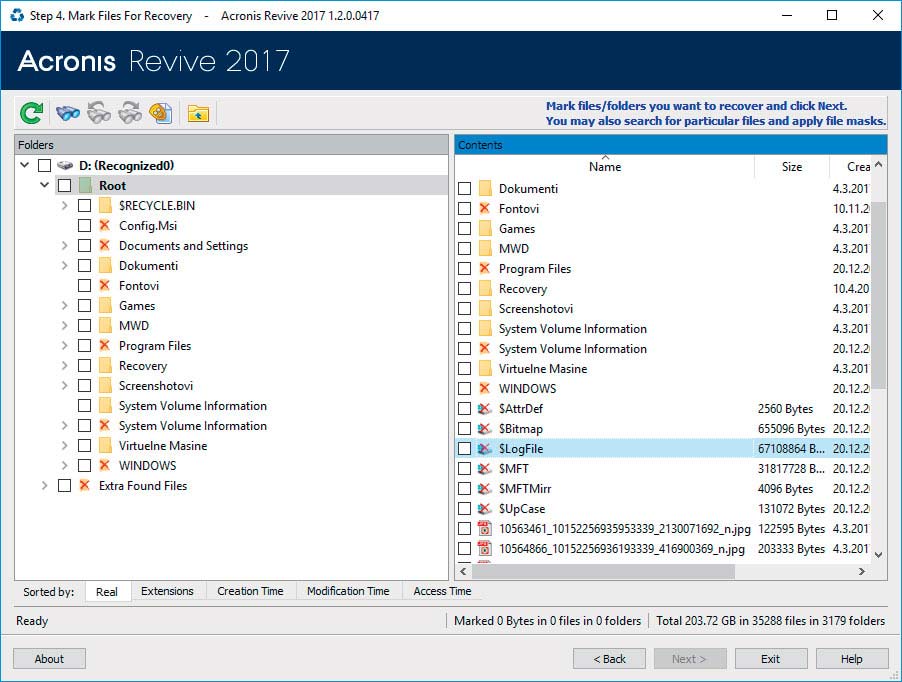The width and height of the screenshot is (902, 682).
Task: Click the vertical scrollbar thumb in Contents
Action: pyautogui.click(x=878, y=295)
